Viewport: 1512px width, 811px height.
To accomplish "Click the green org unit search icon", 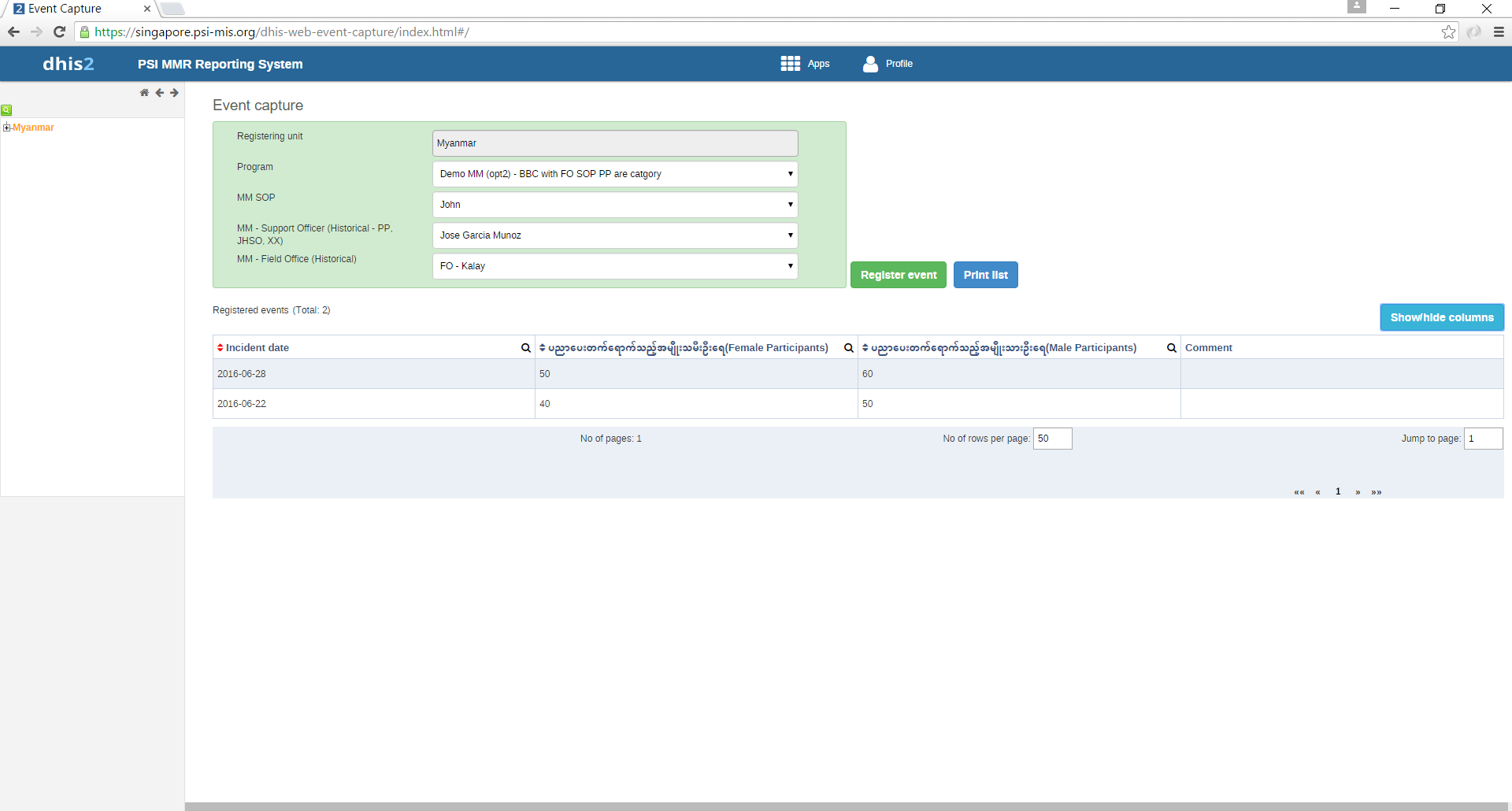I will point(6,110).
